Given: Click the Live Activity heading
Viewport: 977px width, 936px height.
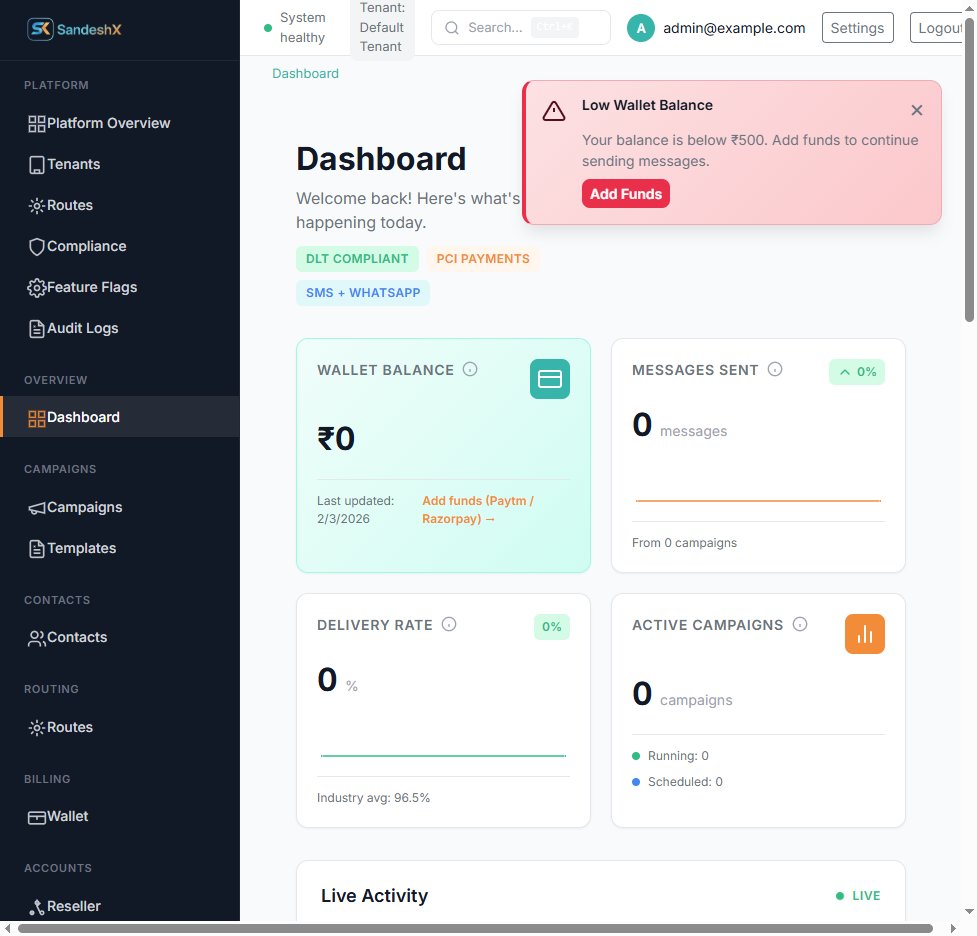Looking at the screenshot, I should [x=374, y=896].
